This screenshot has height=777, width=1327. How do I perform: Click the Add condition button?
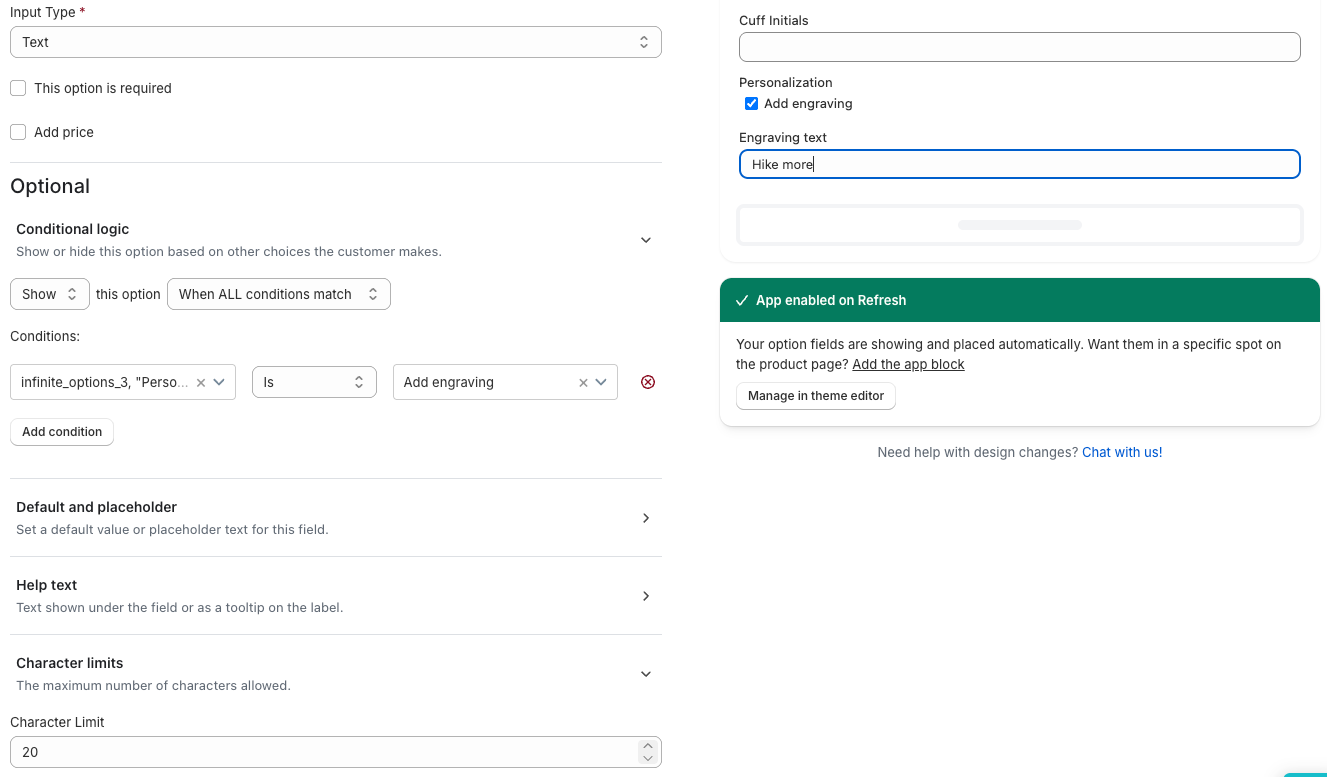[62, 432]
